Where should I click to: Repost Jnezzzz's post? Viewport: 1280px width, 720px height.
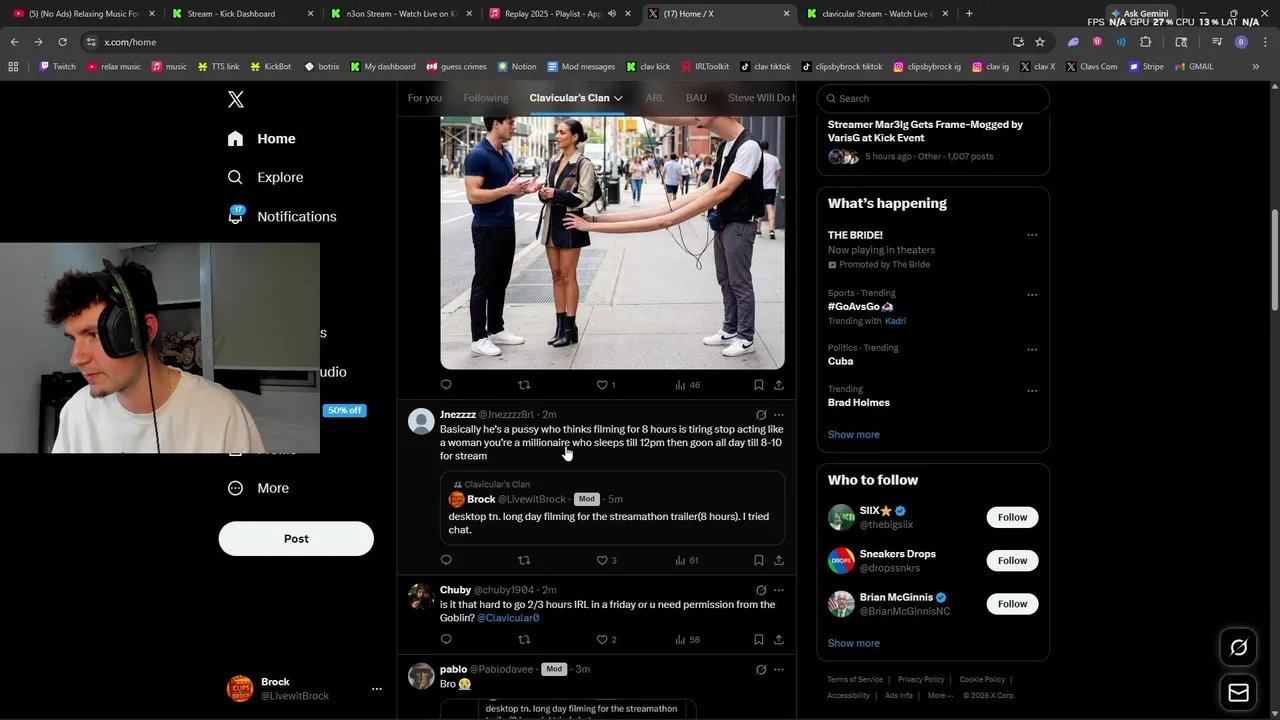(x=524, y=560)
